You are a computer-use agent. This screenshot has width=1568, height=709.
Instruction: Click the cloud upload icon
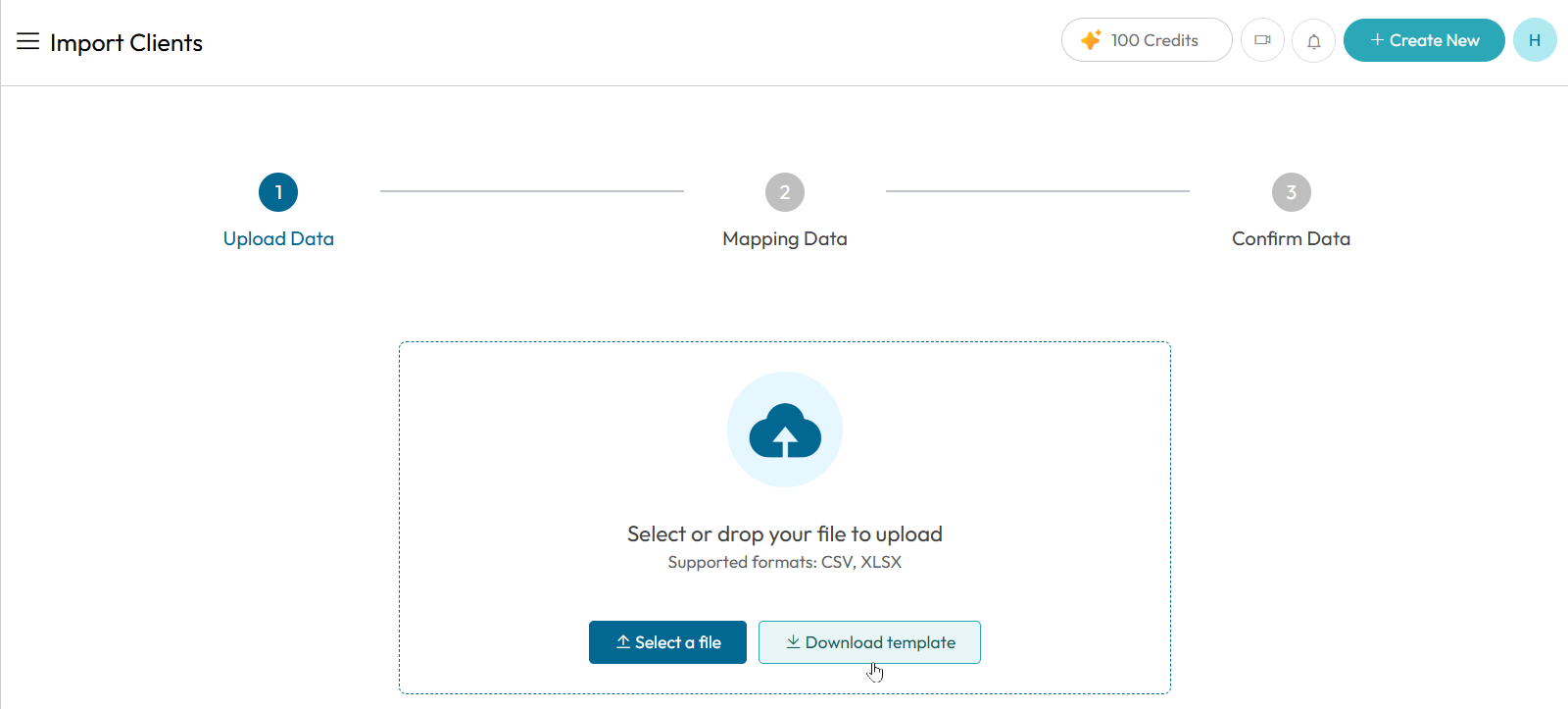tap(785, 430)
